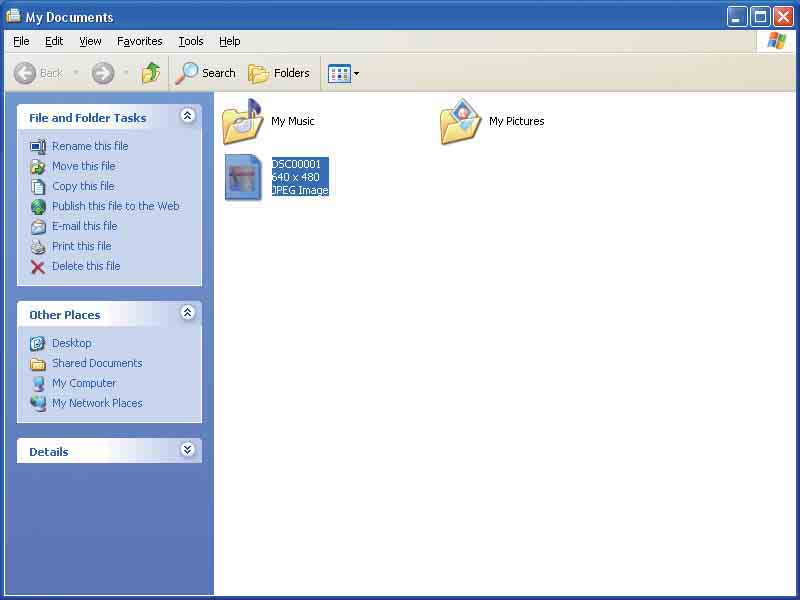Click the My Network Places icon
The height and width of the screenshot is (600, 800).
38,404
